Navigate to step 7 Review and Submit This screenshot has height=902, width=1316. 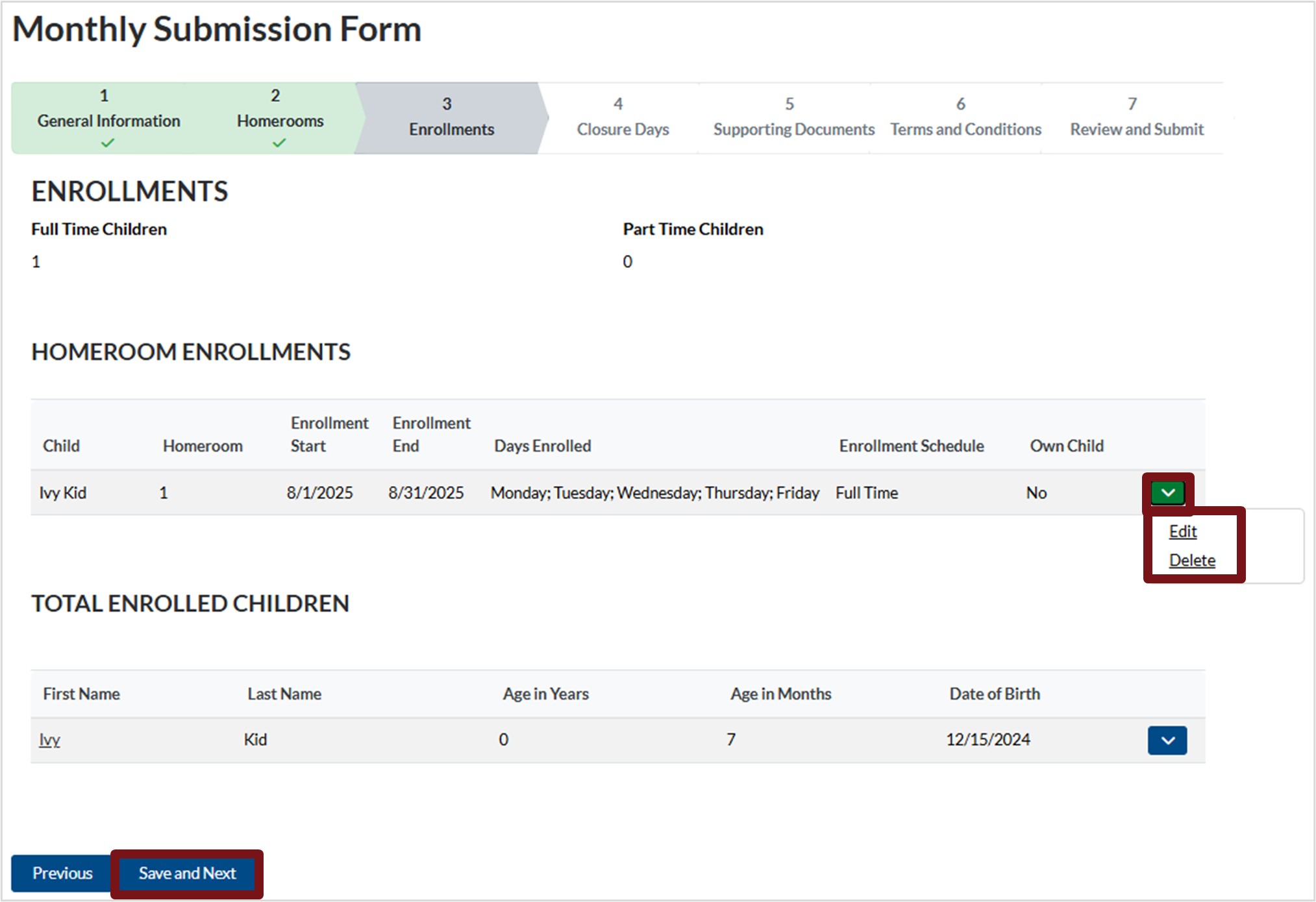tap(1137, 118)
